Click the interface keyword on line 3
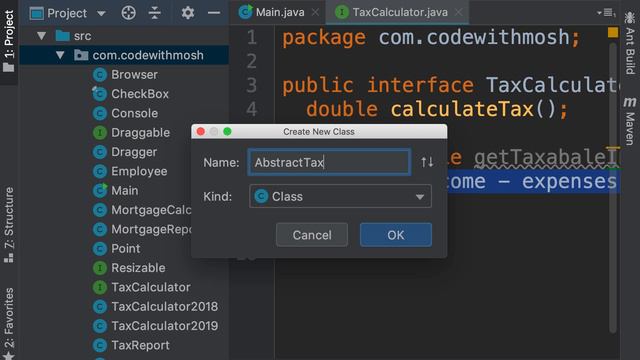 click(x=420, y=85)
